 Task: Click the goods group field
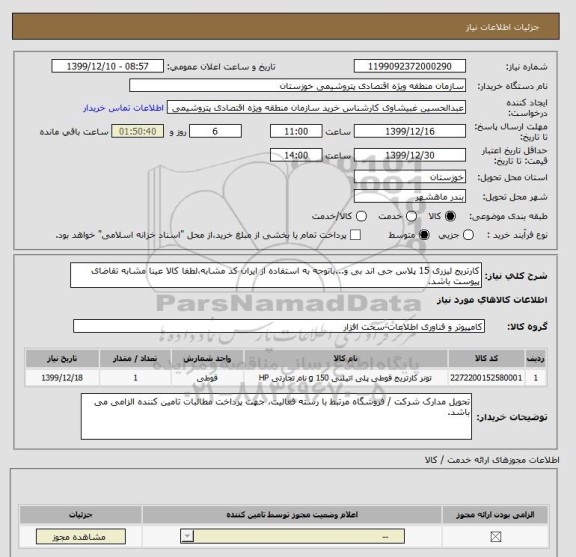pos(279,327)
